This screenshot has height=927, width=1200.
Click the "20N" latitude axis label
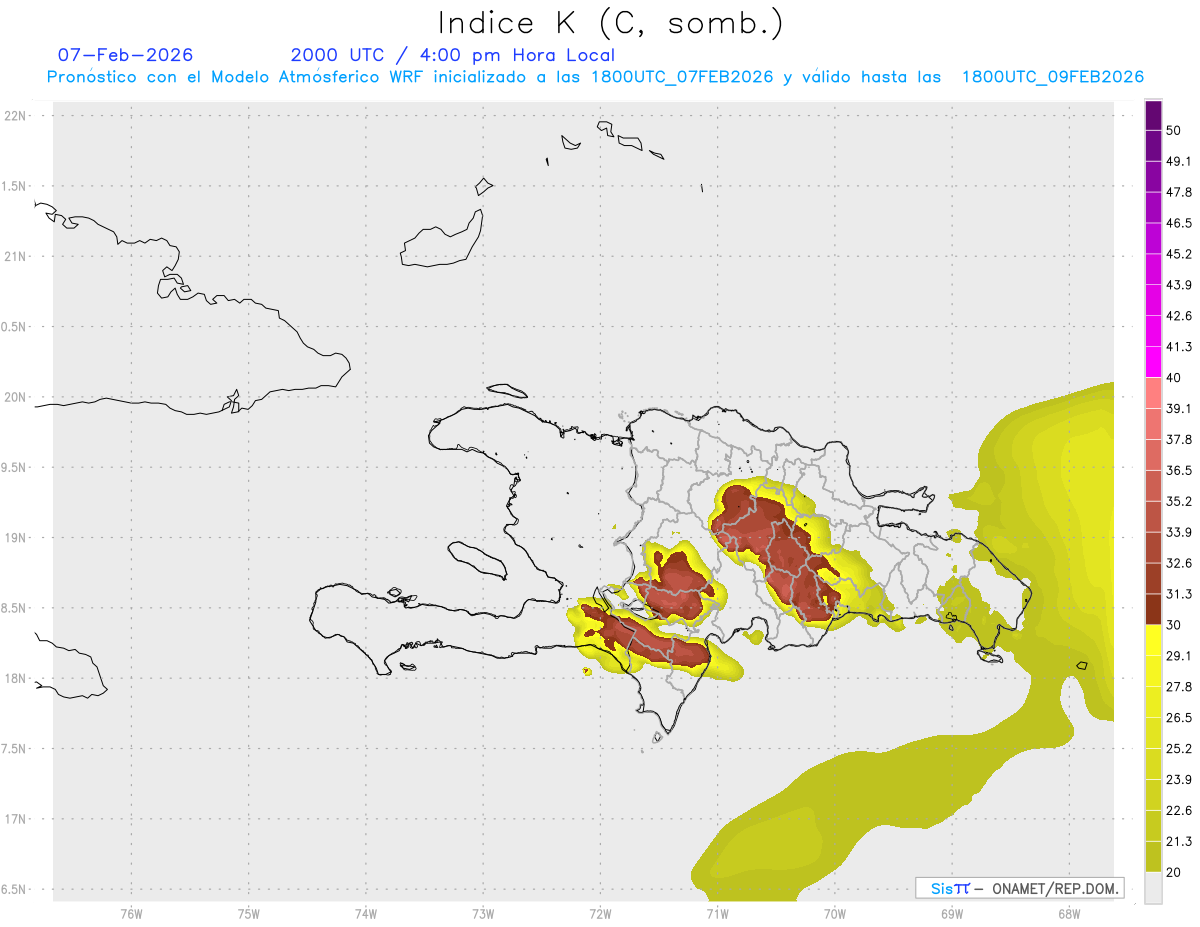(15, 398)
